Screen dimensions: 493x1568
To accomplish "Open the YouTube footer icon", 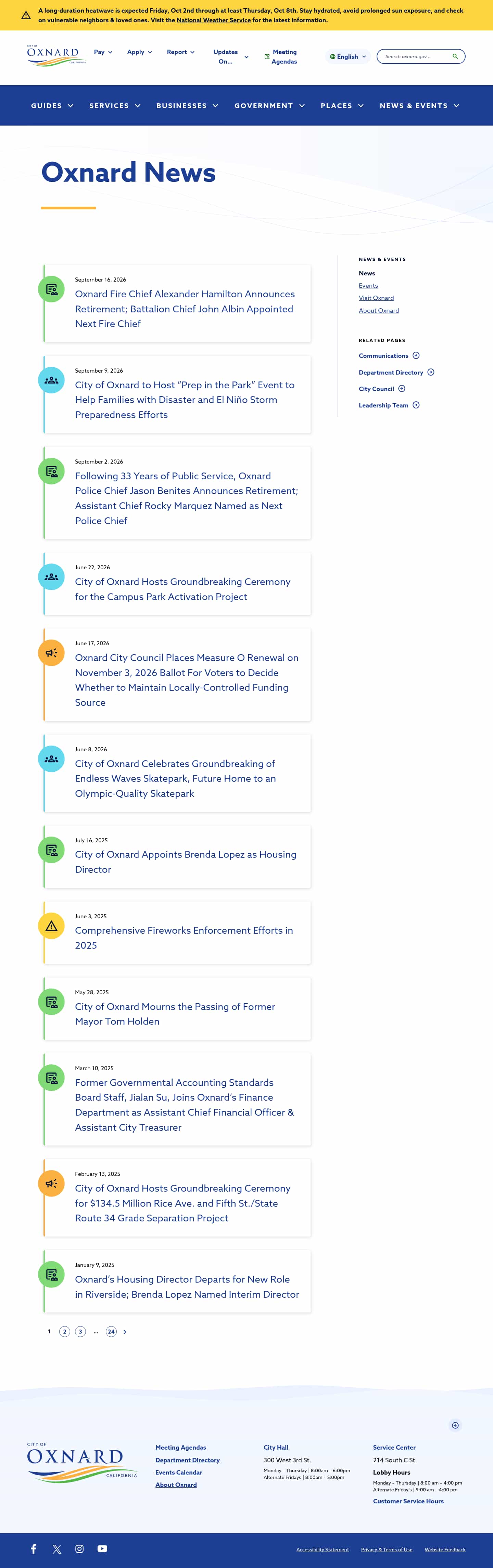I will click(102, 1548).
